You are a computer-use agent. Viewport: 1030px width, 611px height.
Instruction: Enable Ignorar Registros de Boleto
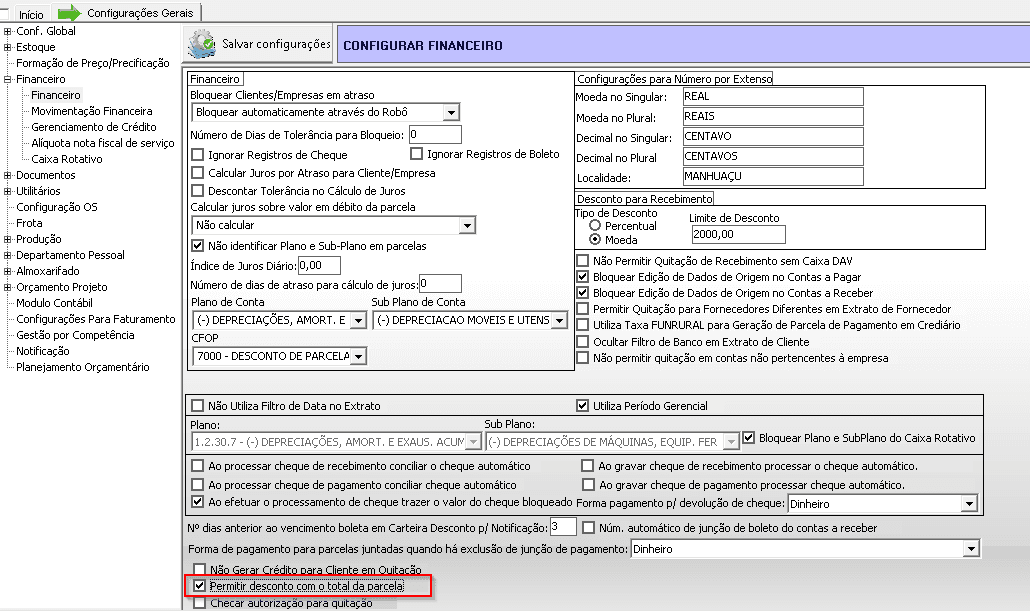[416, 154]
